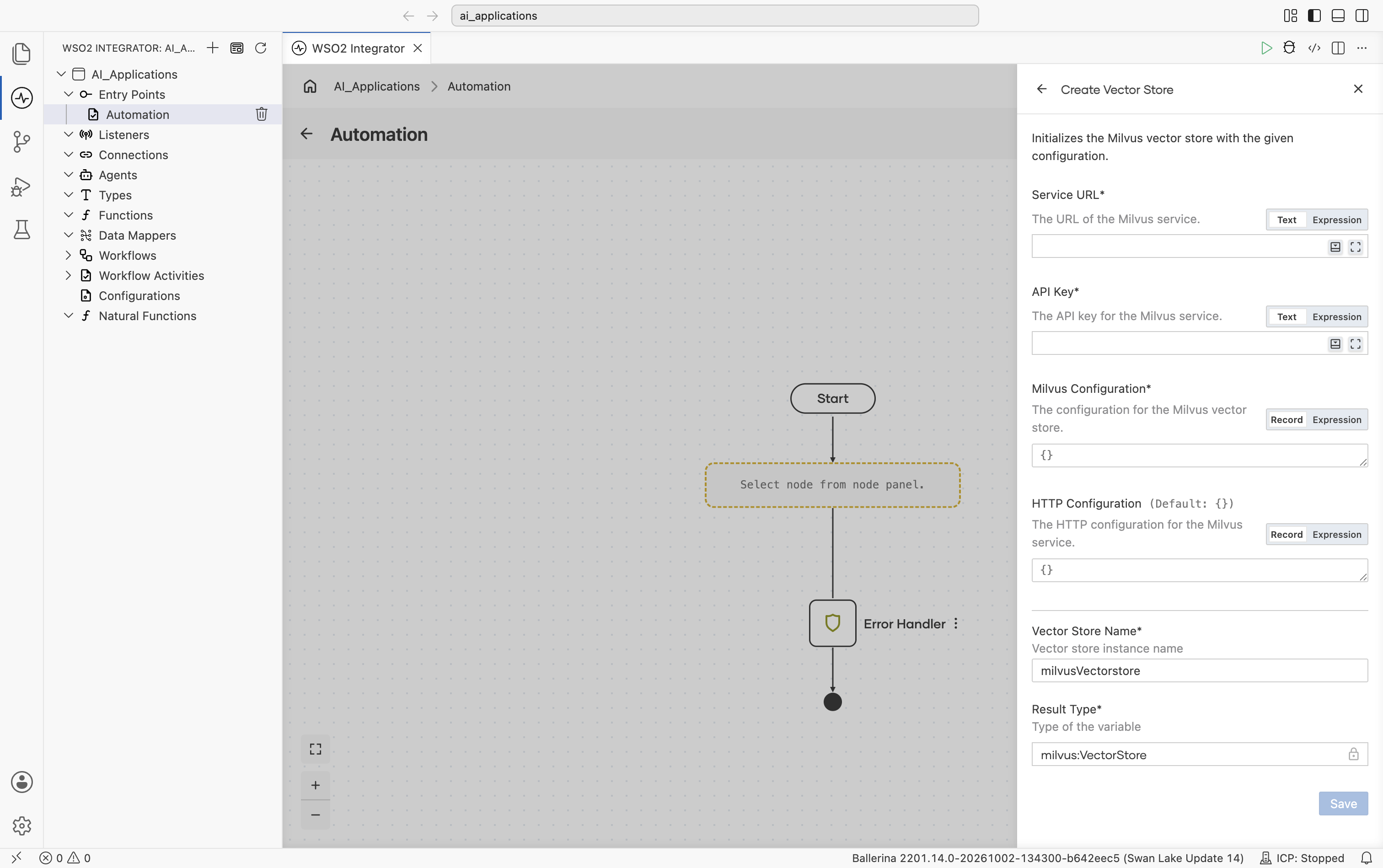The image size is (1383, 868).
Task: Open Error Handler three-dot menu
Action: click(956, 623)
